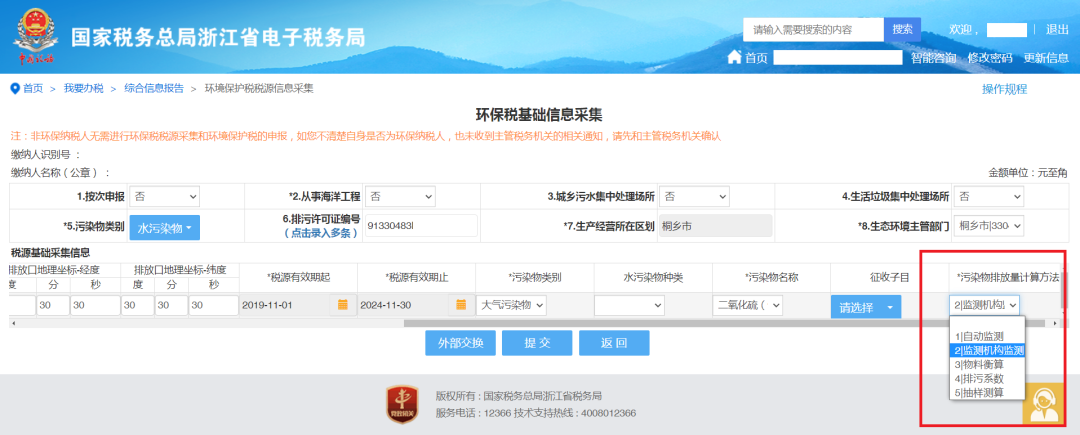Open the 从事海洋工程 dropdown
Screen dimensions: 1080x435
(399, 196)
